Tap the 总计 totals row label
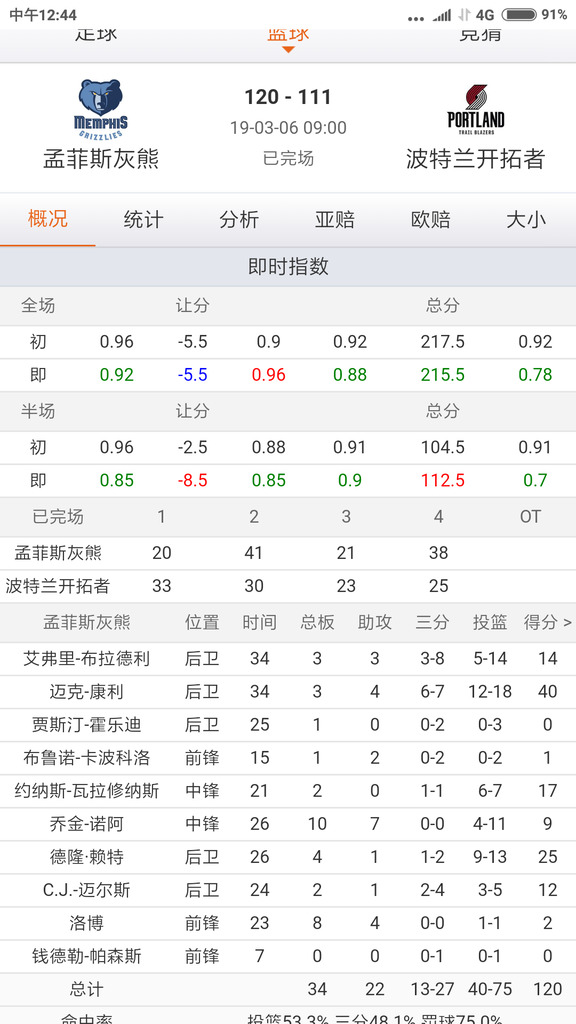This screenshot has height=1024, width=576. click(x=87, y=989)
